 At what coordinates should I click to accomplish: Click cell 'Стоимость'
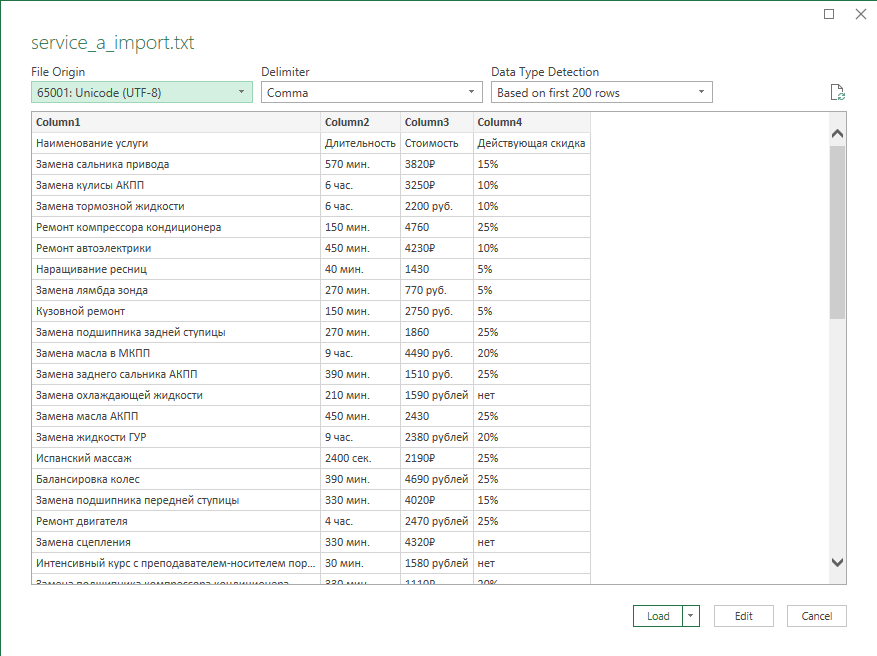[x=437, y=143]
